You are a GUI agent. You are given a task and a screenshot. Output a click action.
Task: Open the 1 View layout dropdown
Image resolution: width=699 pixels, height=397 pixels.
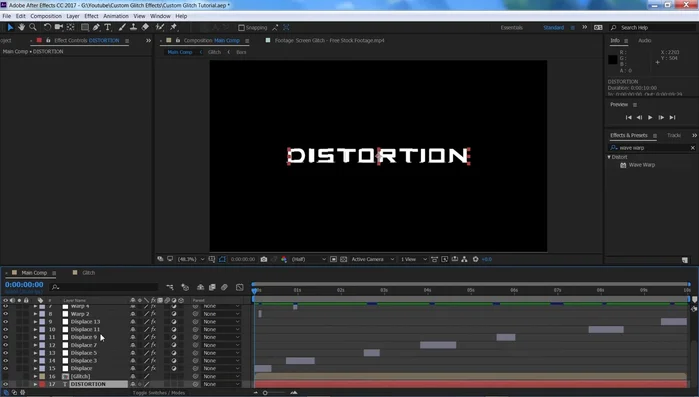[x=413, y=259]
